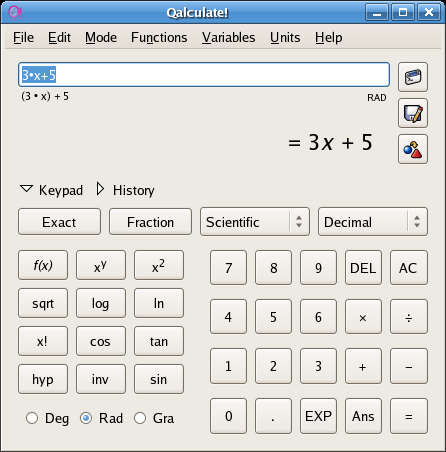Open the convert units shapes icon
Viewport: 446px width, 452px height.
point(413,149)
